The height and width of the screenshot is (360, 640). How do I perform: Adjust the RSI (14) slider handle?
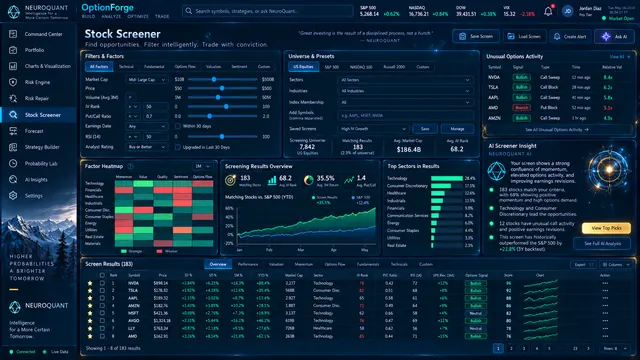(222, 136)
